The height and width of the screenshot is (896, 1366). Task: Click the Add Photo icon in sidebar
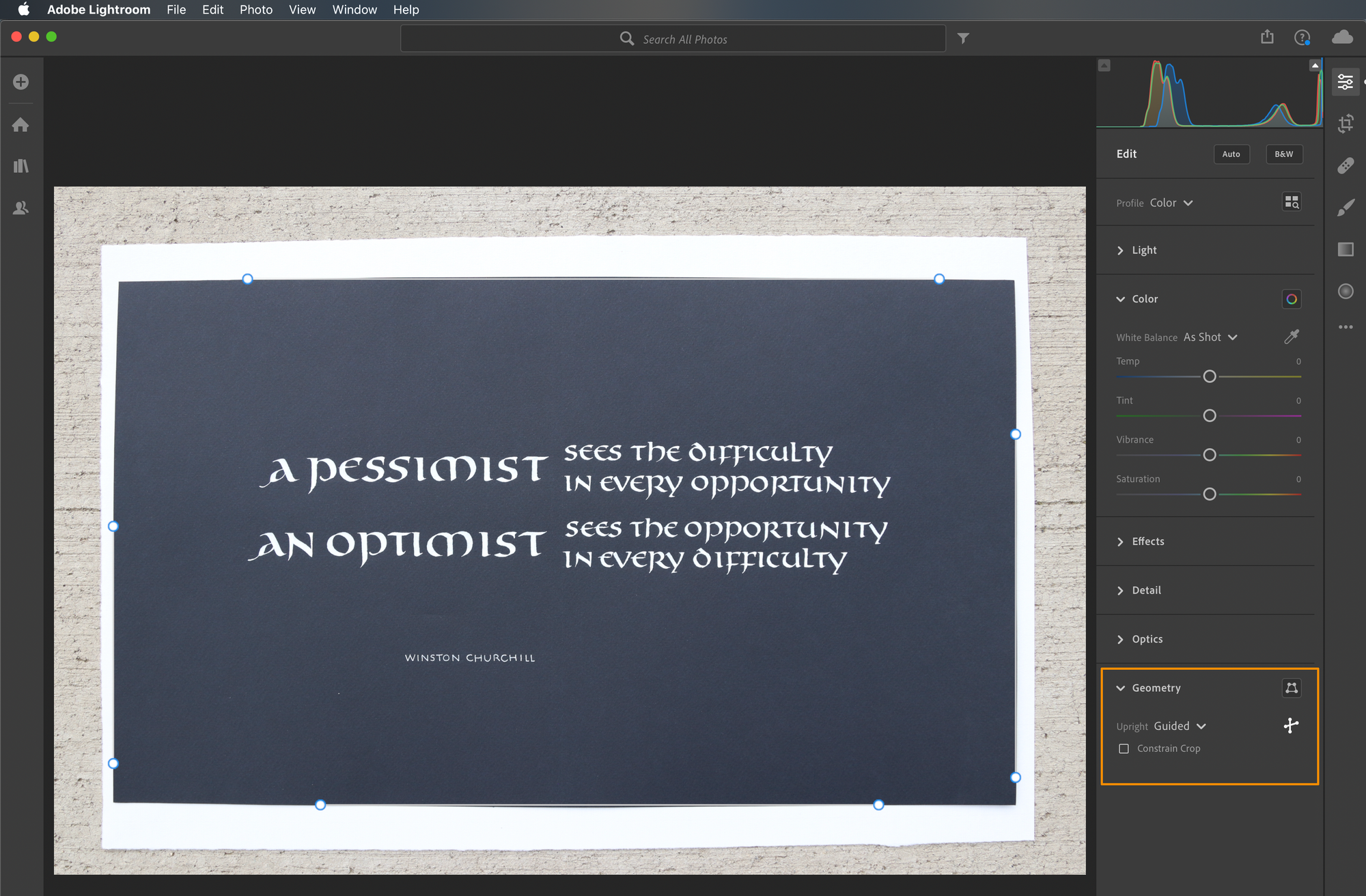[x=21, y=80]
